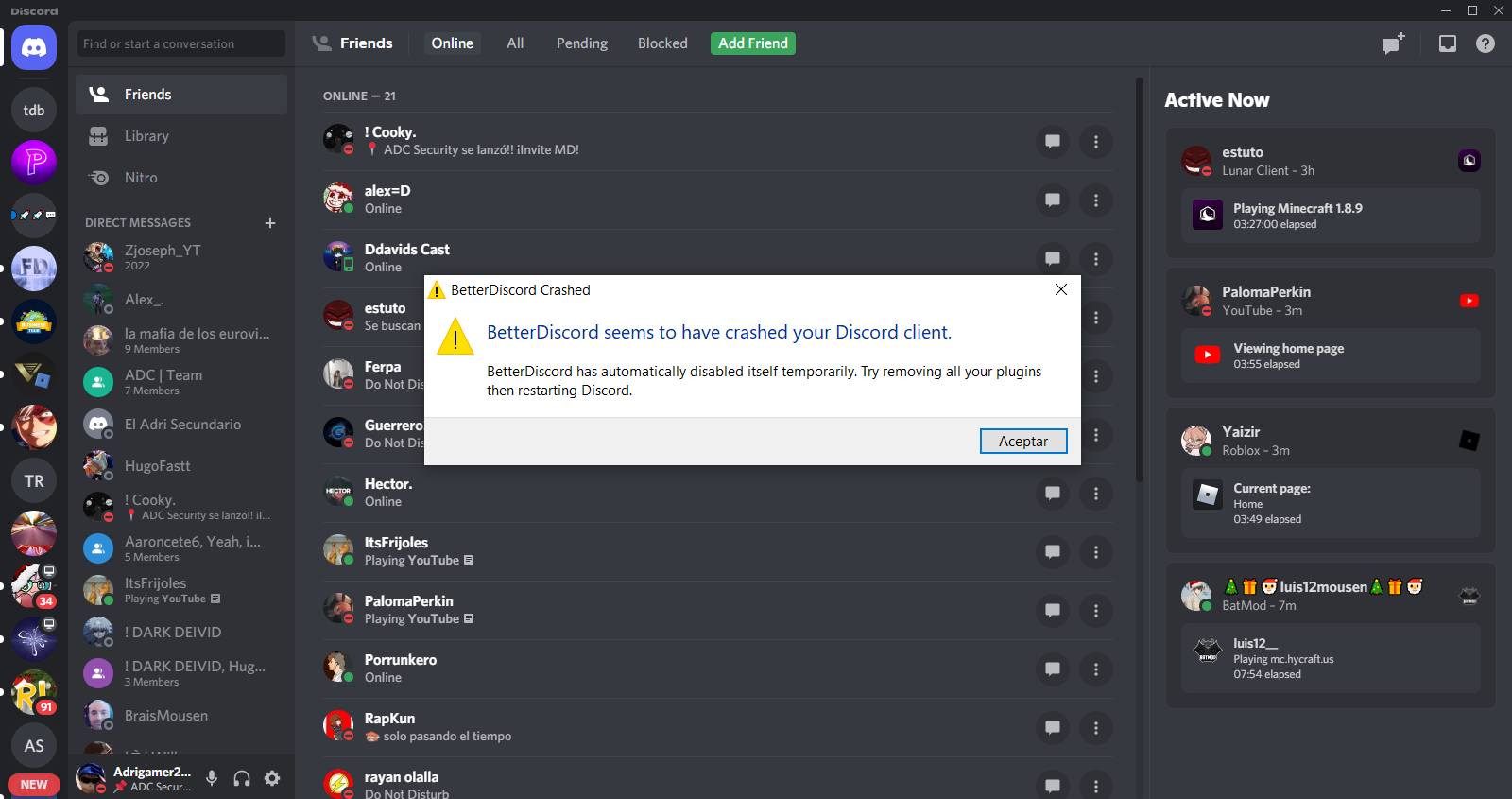Open DM with ! DARK DEIVID
This screenshot has width=1512, height=799.
(181, 632)
